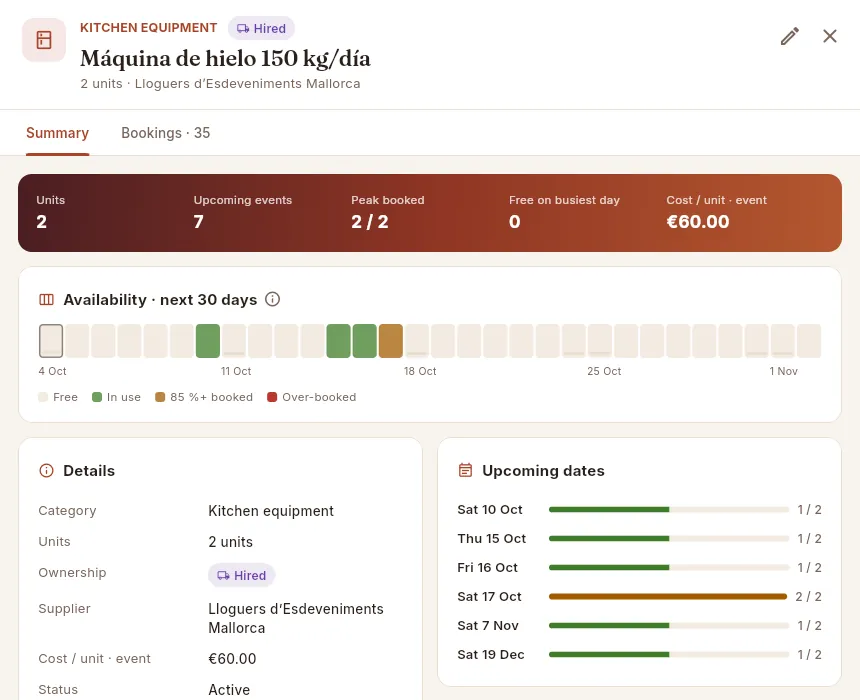Click the full Sat 17 Oct progress bar
Screen dimensions: 860x700
point(669,596)
